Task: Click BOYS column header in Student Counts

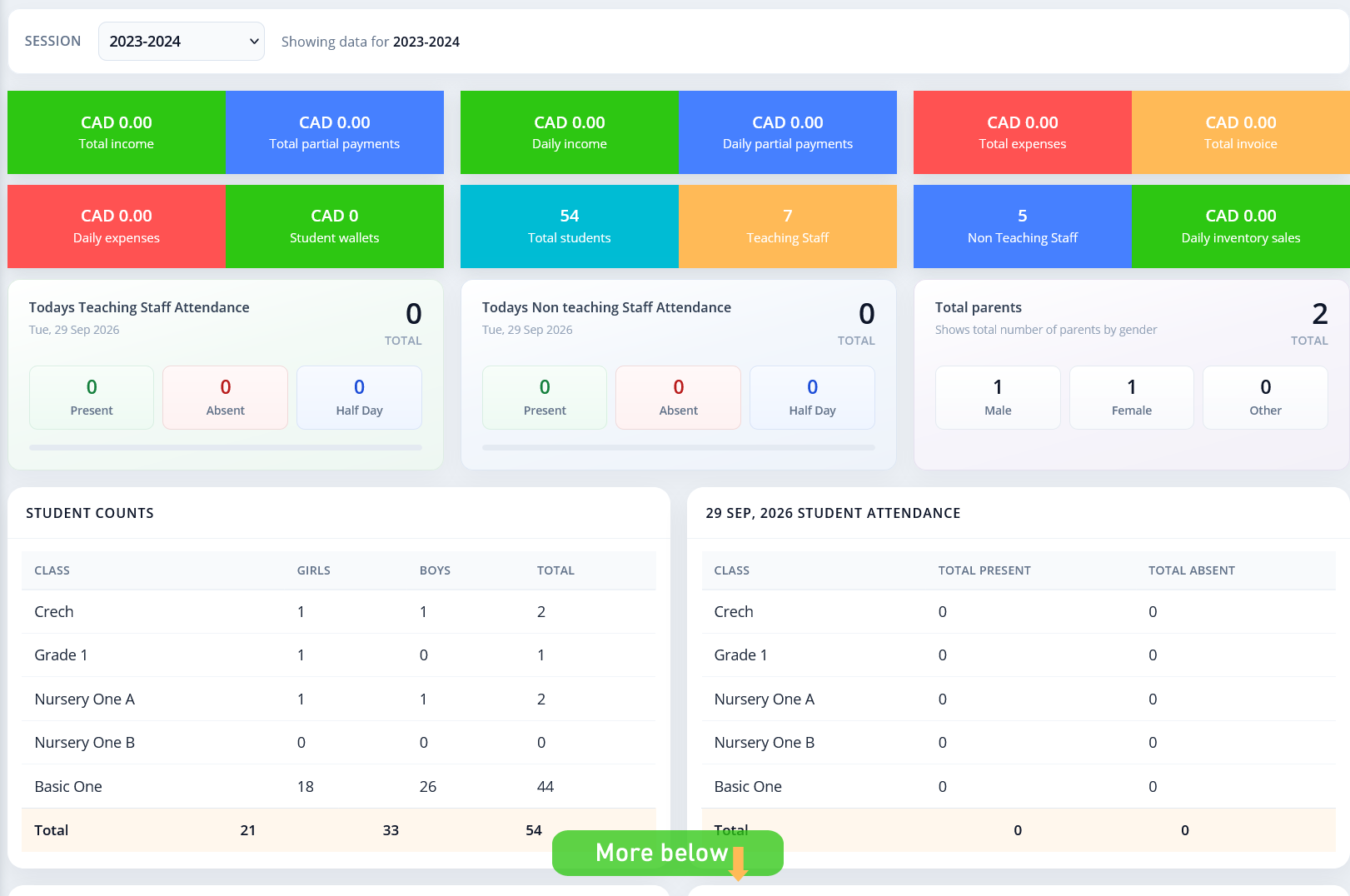Action: pos(435,570)
